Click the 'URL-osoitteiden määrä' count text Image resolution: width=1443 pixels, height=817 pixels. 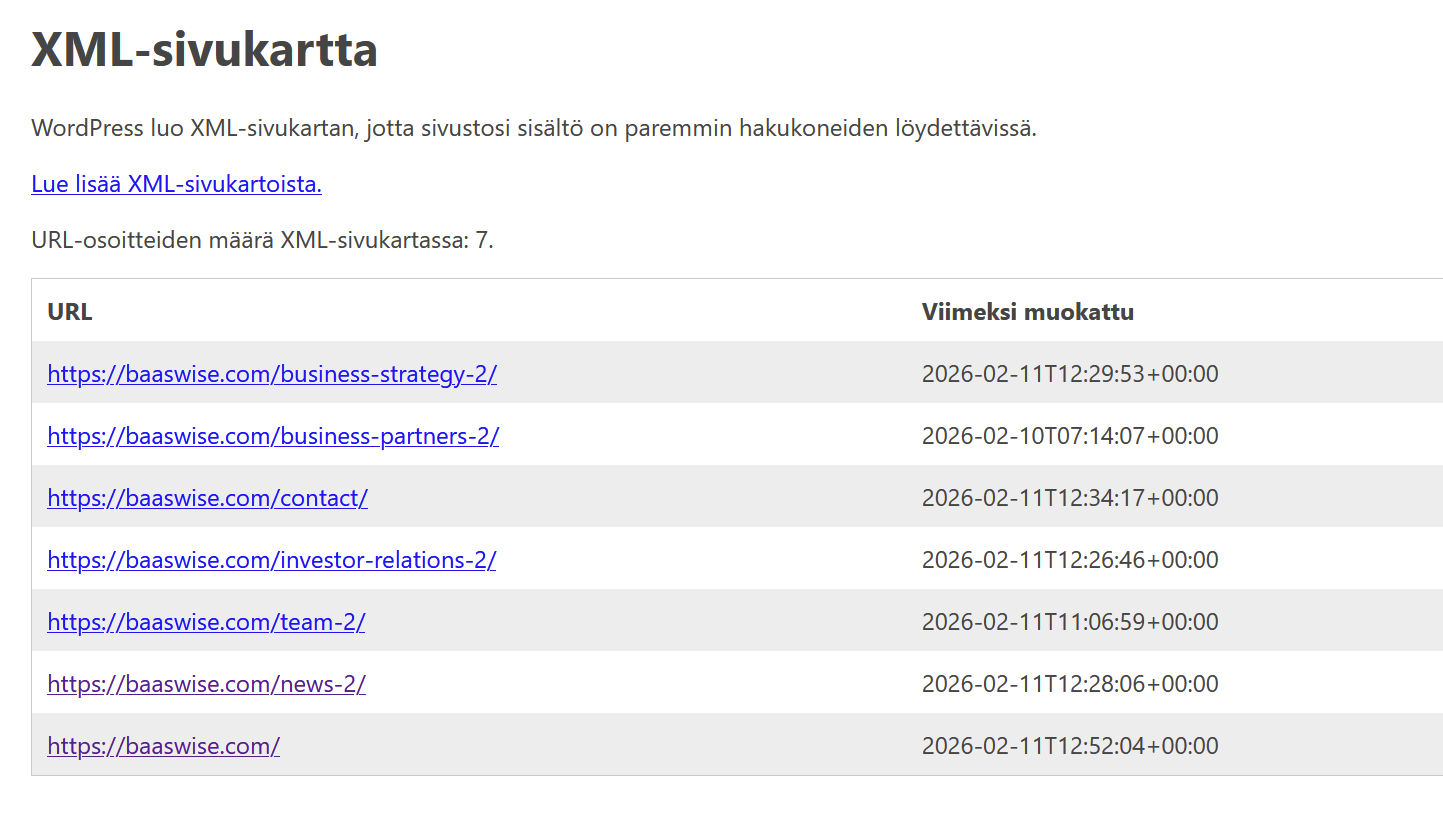[262, 240]
